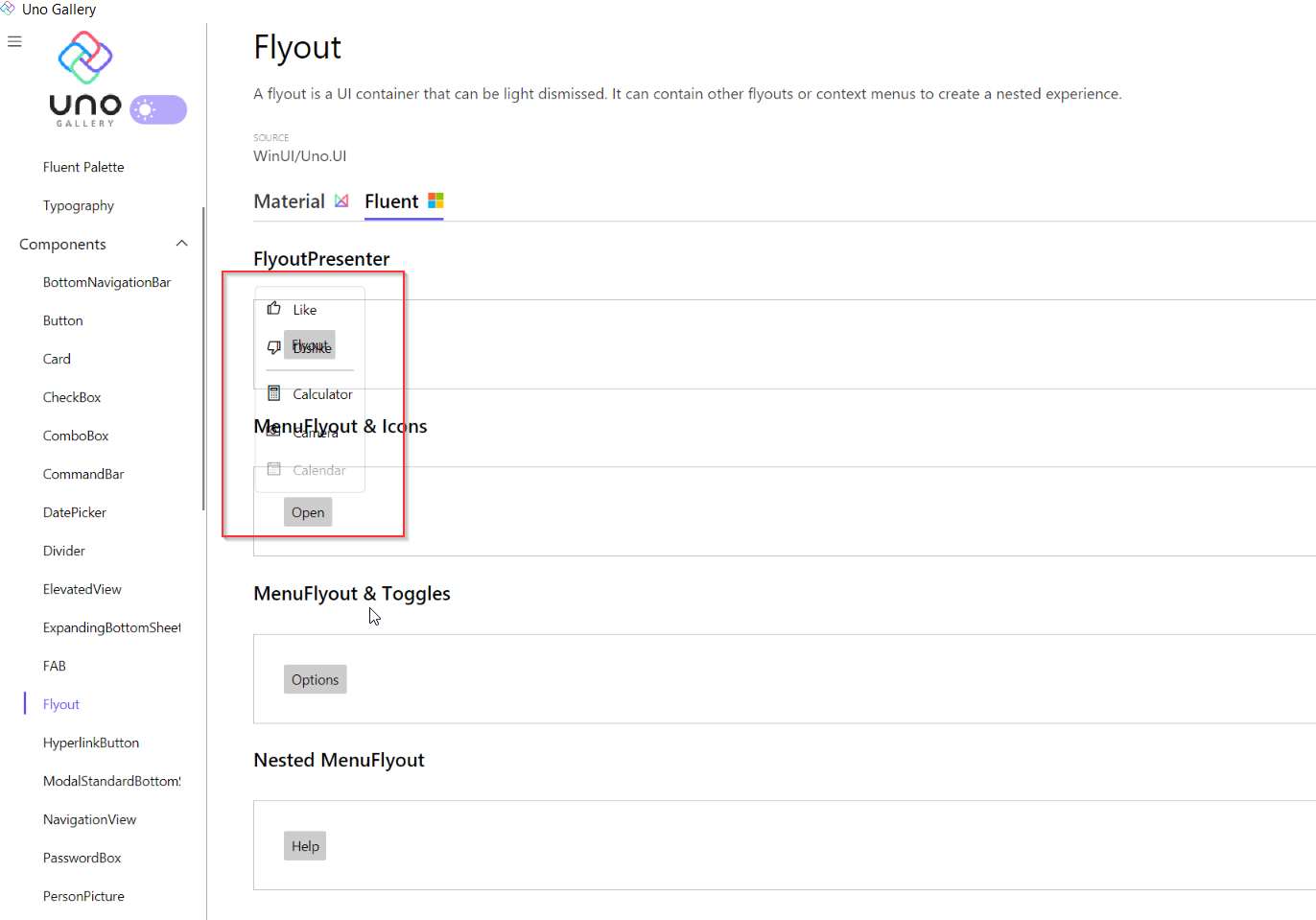Select Divider in the sidebar
The image size is (1316, 920).
64,551
